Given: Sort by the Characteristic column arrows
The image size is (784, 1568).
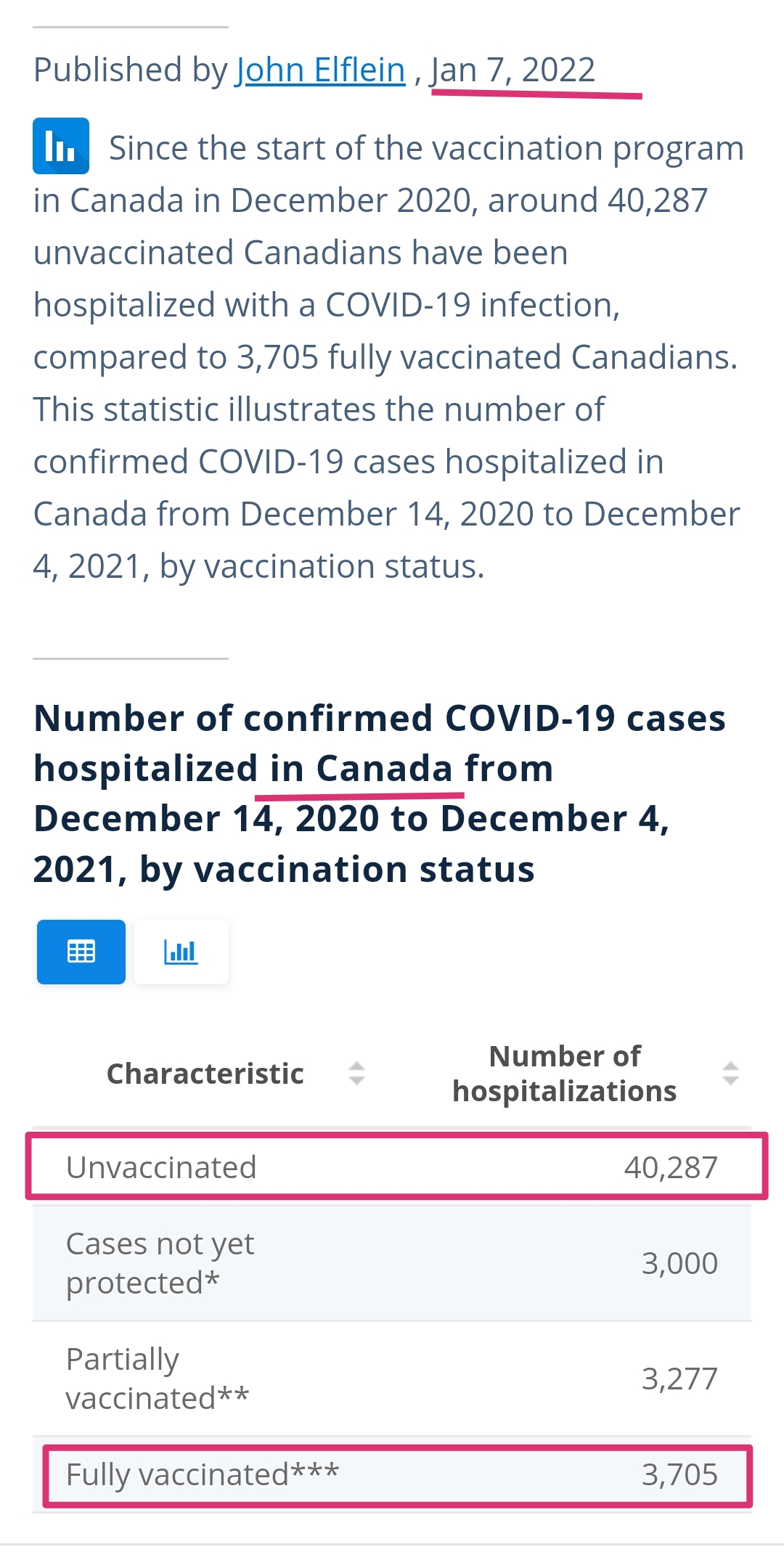Looking at the screenshot, I should pyautogui.click(x=356, y=1074).
